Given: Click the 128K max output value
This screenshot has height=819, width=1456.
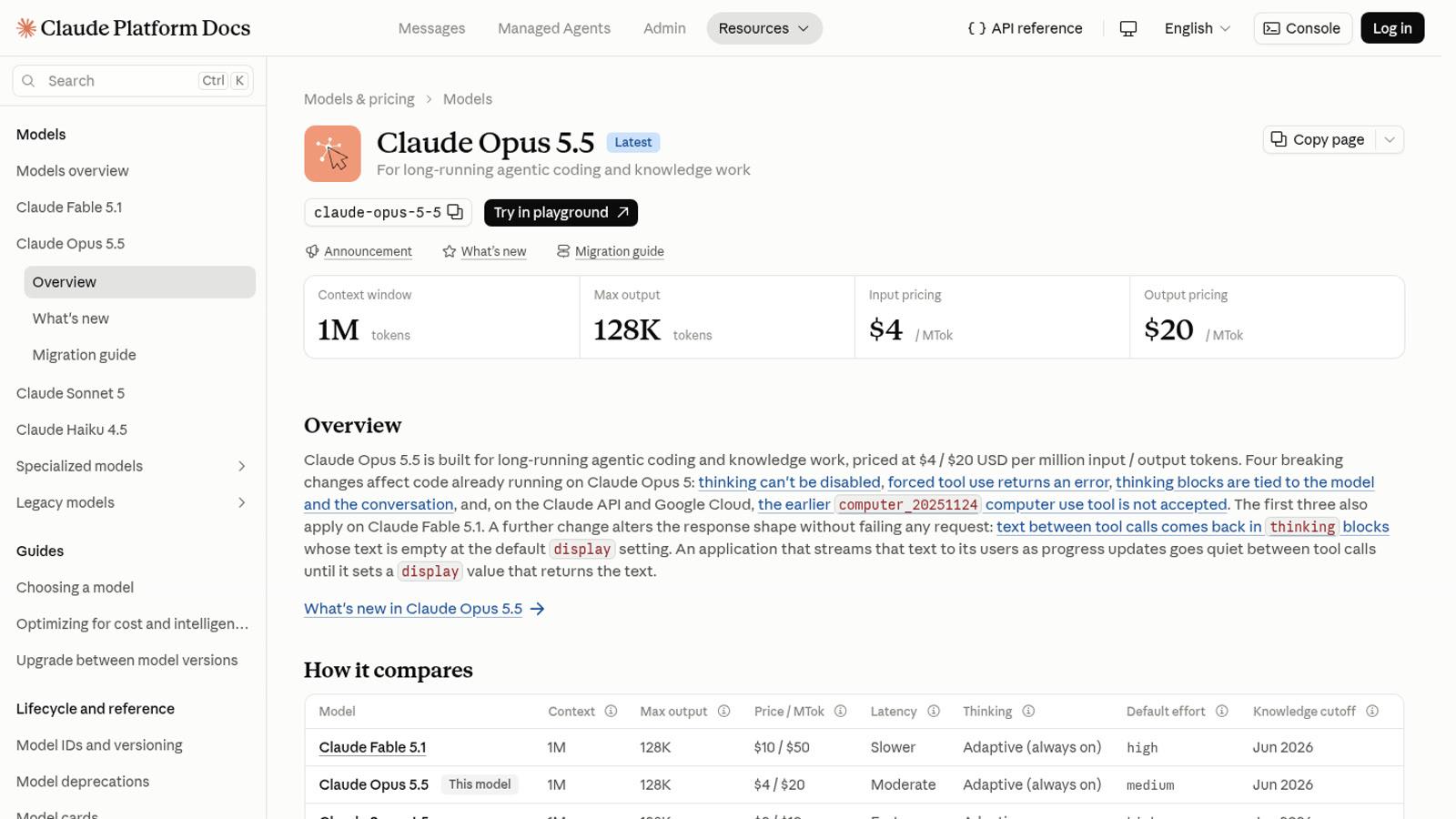Looking at the screenshot, I should (627, 330).
